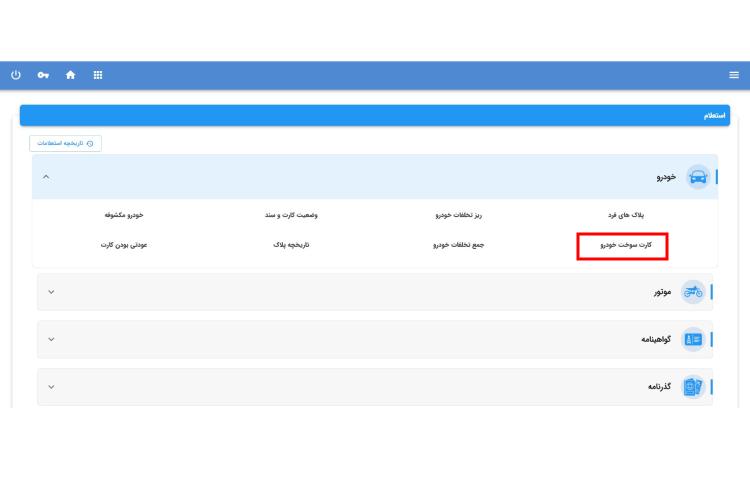
Task: Open ریز تخلفات خودرو inquiry
Action: click(x=460, y=215)
